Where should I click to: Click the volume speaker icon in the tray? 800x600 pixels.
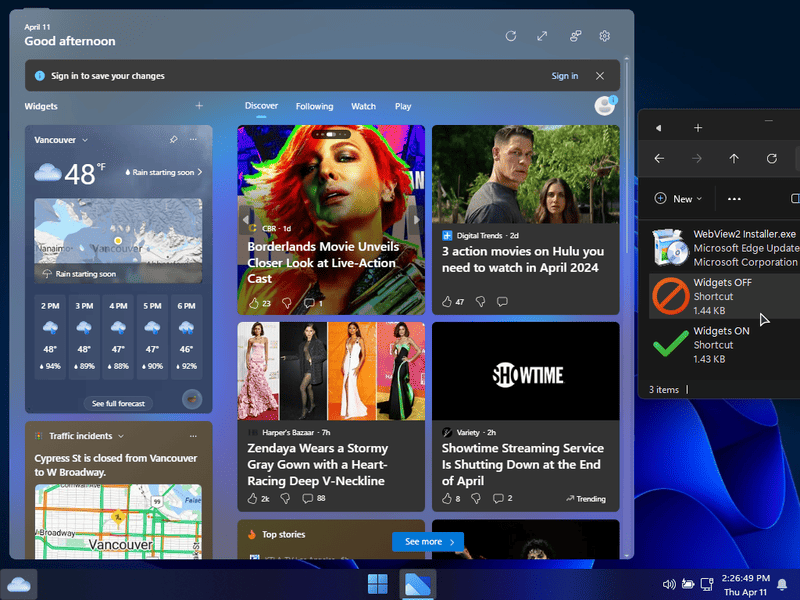click(x=669, y=585)
